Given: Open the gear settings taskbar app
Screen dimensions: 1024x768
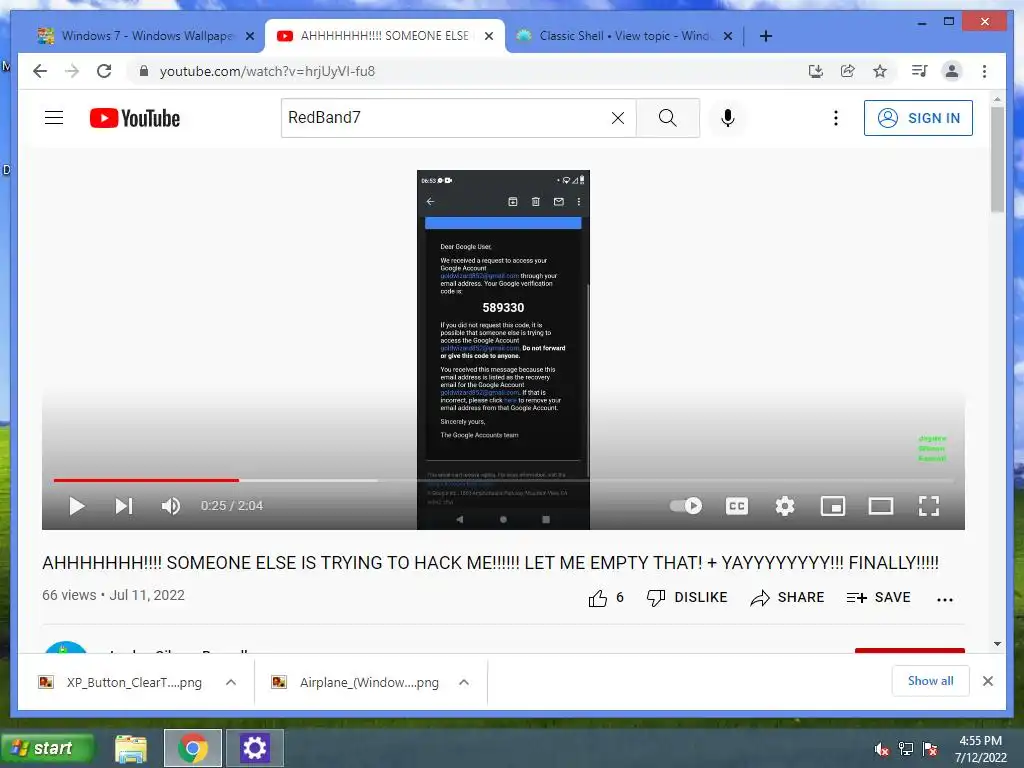Looking at the screenshot, I should coord(255,748).
